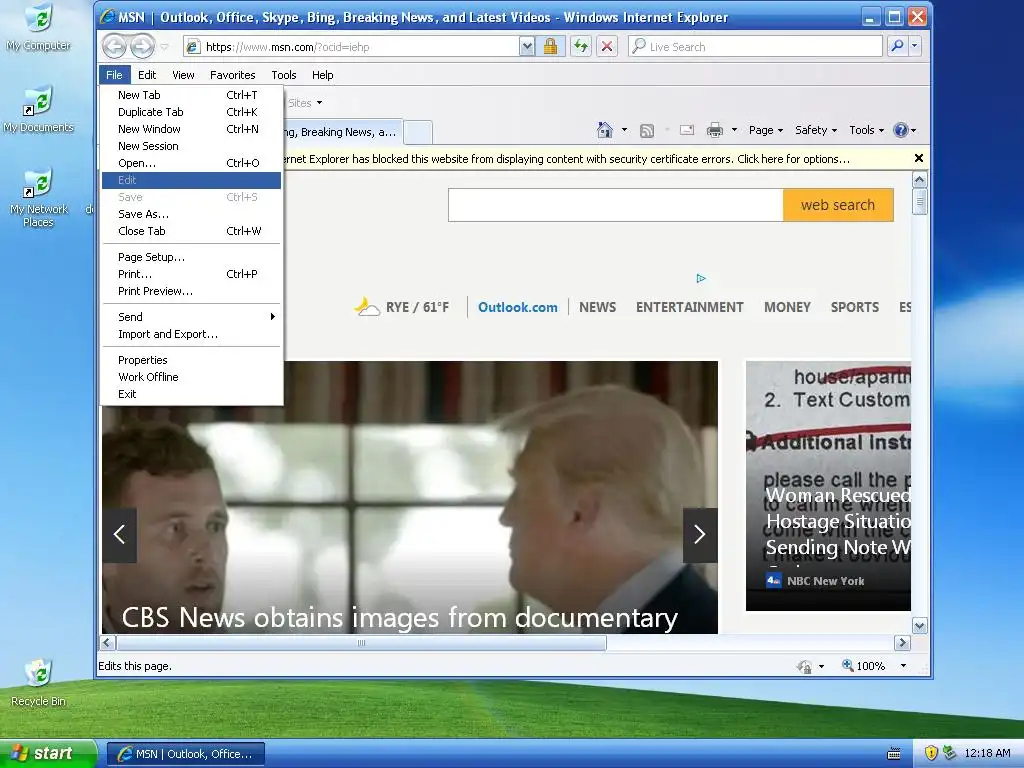Screen dimensions: 1024x768
Task: Open the MONEY section link
Action: [787, 307]
